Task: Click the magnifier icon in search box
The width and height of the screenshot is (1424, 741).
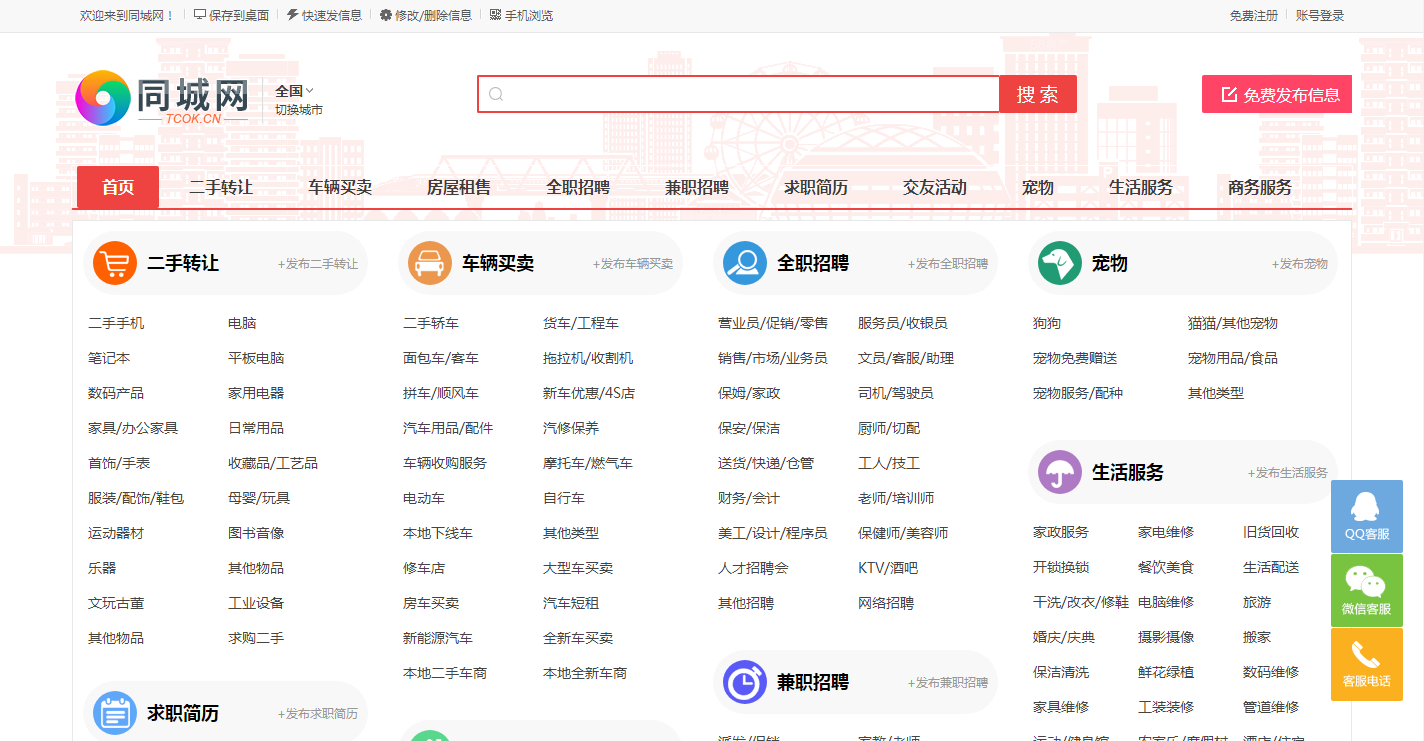Action: (x=496, y=94)
